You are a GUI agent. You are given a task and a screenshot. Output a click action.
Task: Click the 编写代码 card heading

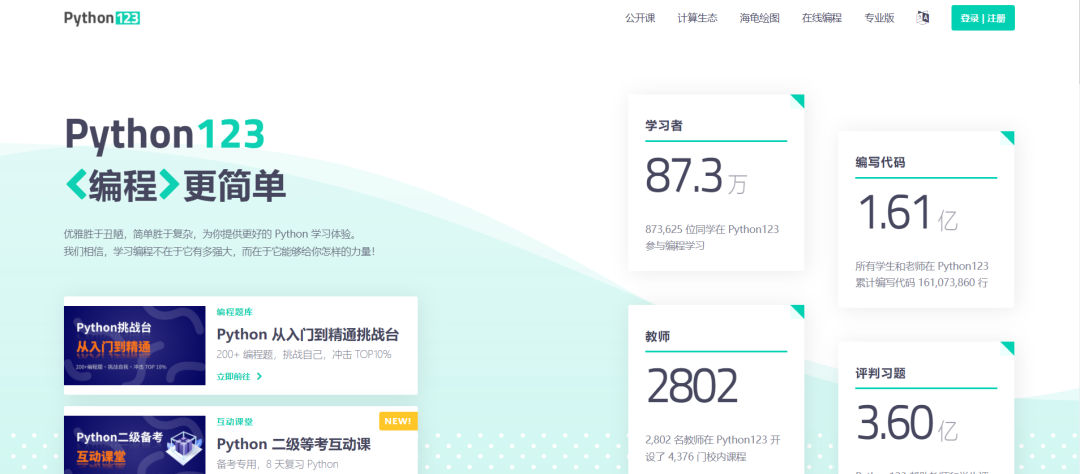pyautogui.click(x=880, y=163)
